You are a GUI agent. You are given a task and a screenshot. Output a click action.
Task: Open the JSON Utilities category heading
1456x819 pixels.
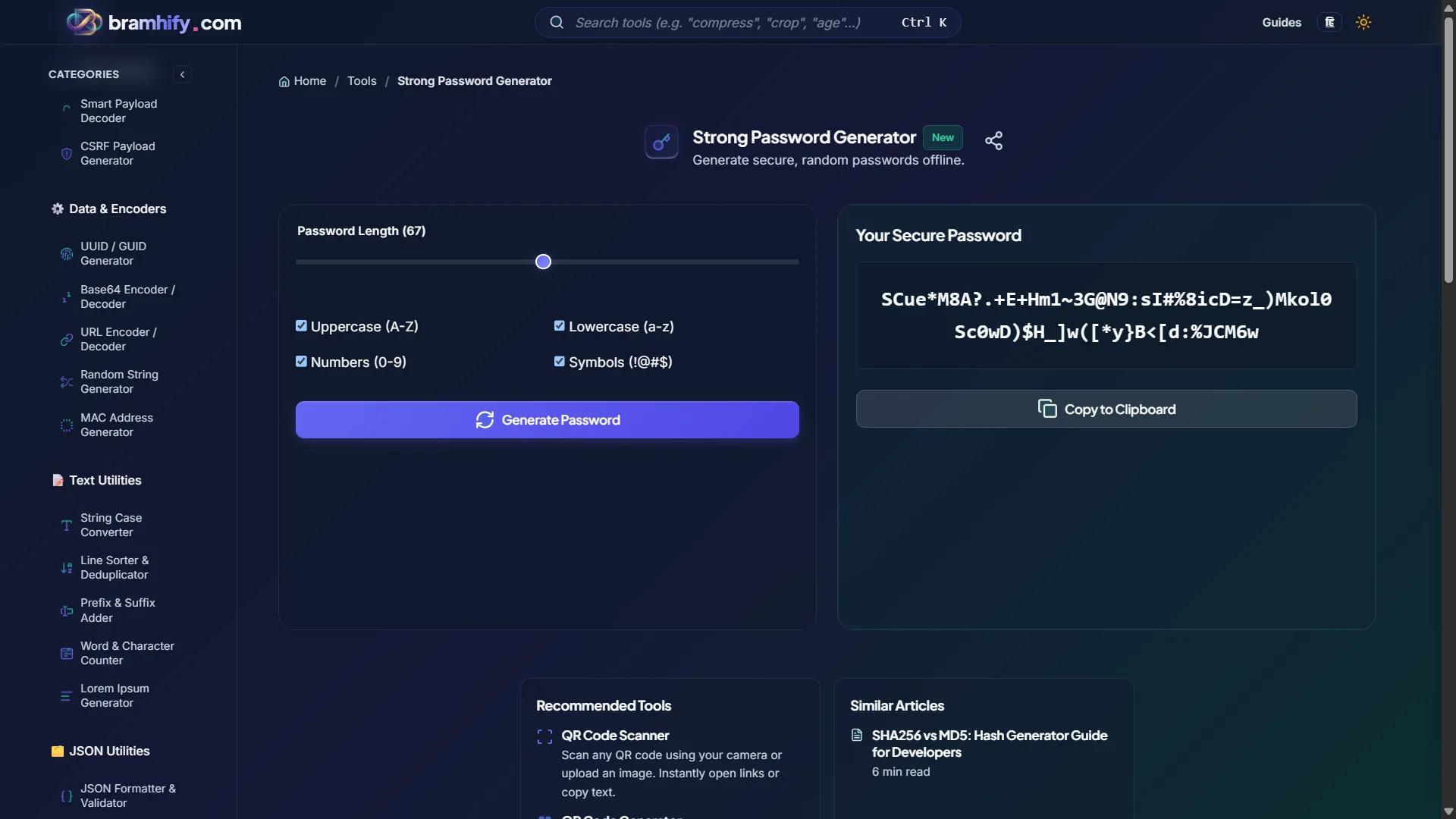tap(100, 751)
